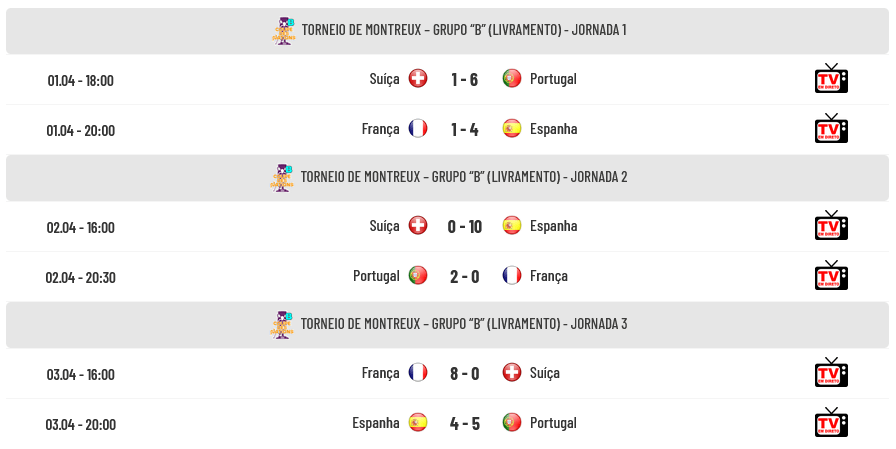The height and width of the screenshot is (449, 896).
Task: Click tournament logo in Jornada 1 header
Action: (x=284, y=31)
